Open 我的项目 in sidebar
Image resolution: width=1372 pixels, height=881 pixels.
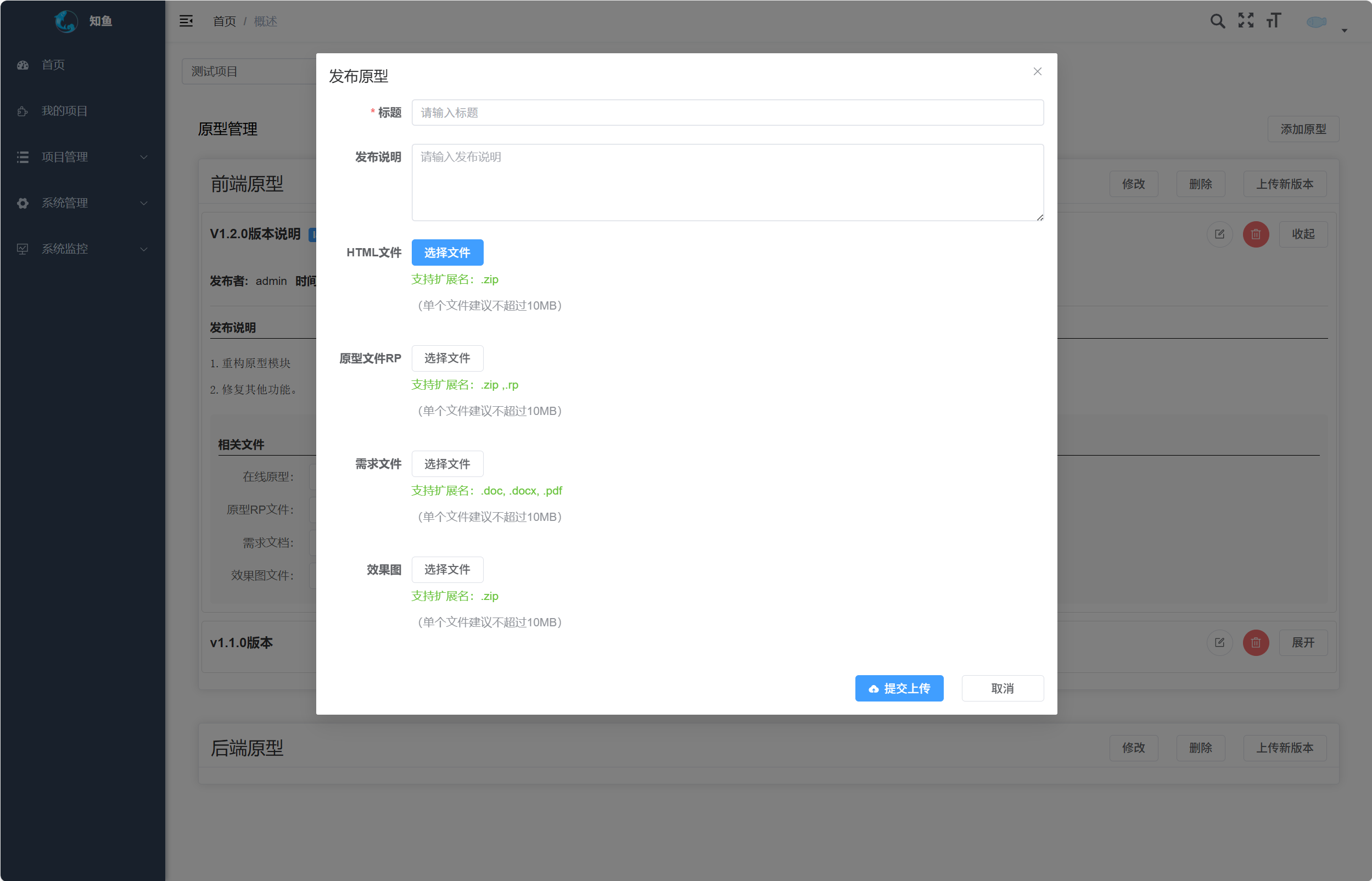pos(82,110)
